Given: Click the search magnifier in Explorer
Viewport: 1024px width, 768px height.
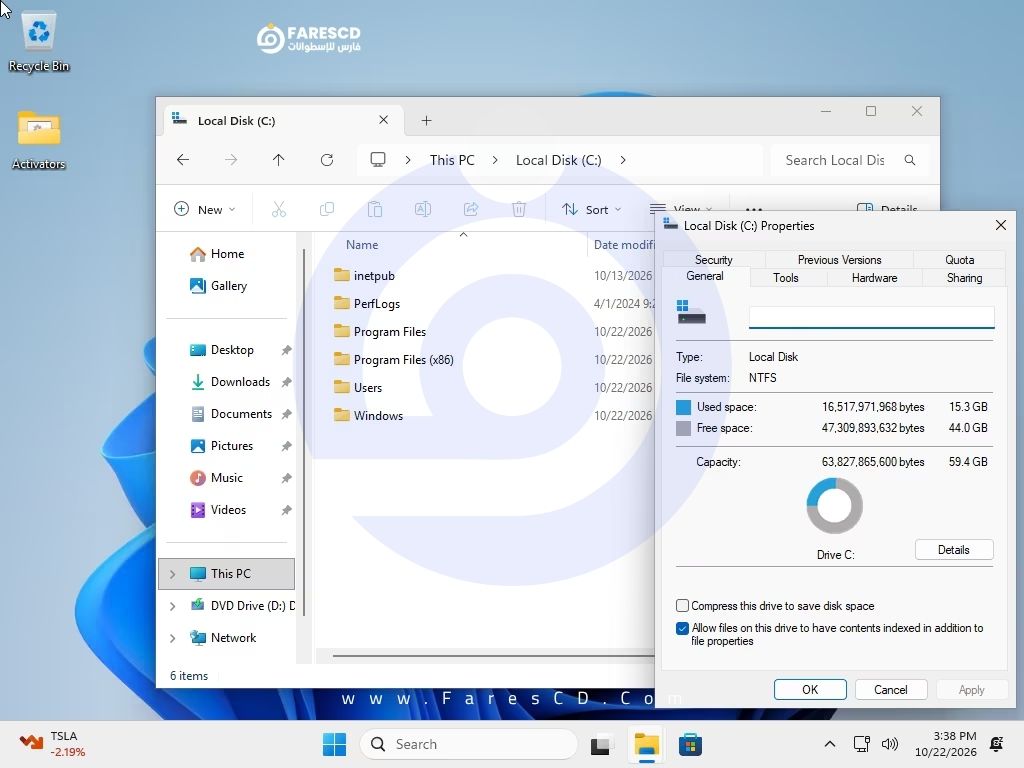Looking at the screenshot, I should pos(910,160).
